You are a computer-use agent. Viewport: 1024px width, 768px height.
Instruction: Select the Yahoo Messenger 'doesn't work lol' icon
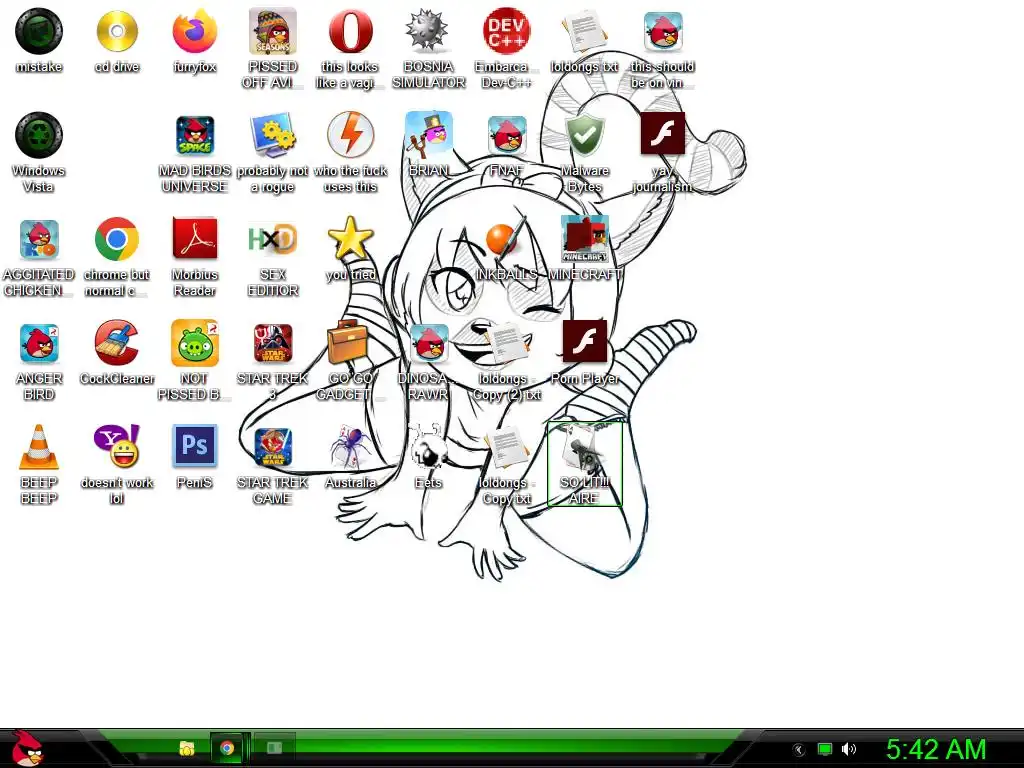coord(117,447)
